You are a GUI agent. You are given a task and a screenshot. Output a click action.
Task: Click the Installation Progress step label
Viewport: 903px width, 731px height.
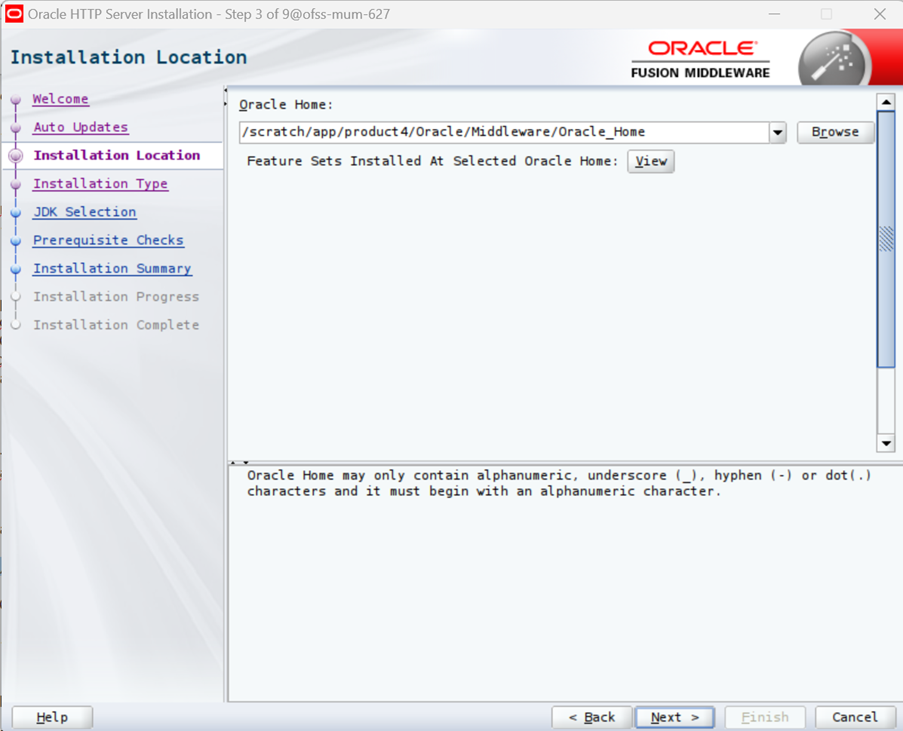tap(116, 297)
